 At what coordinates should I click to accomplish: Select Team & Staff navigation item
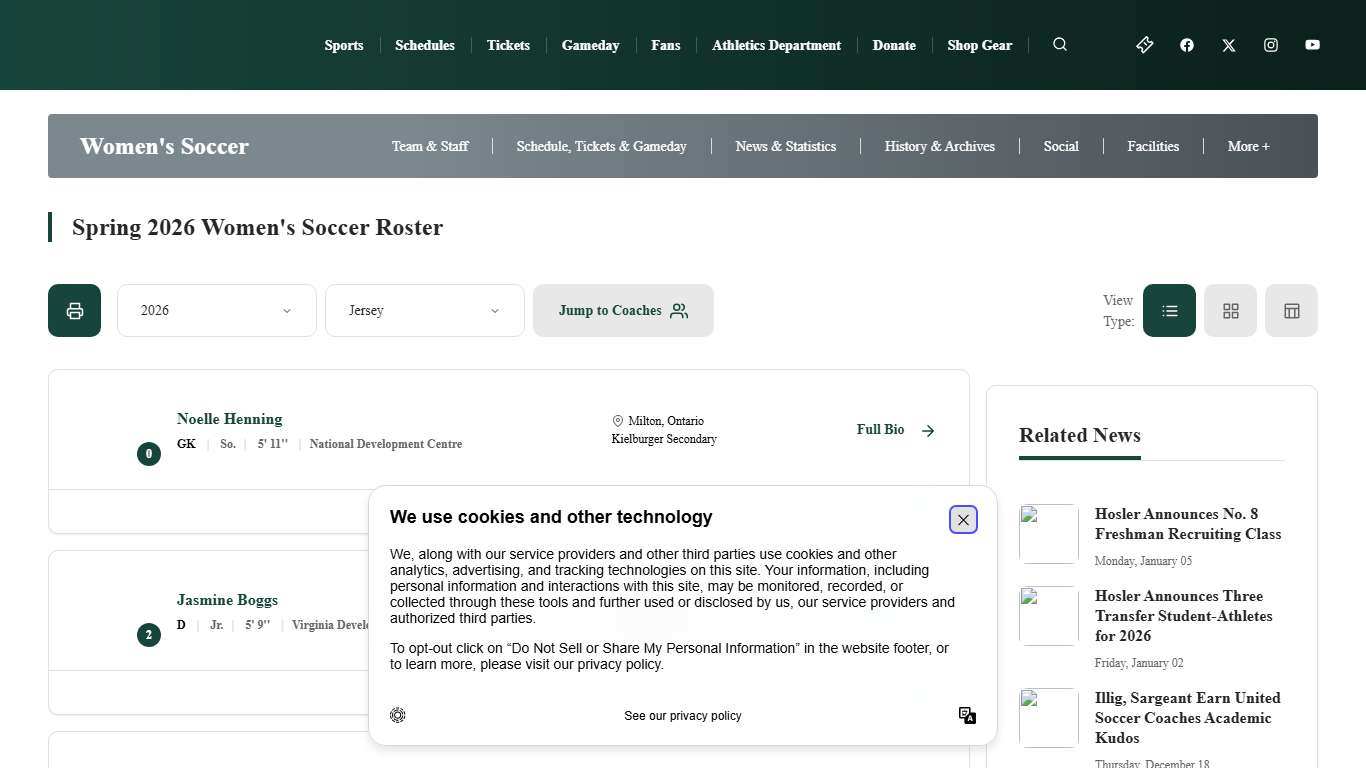[430, 146]
